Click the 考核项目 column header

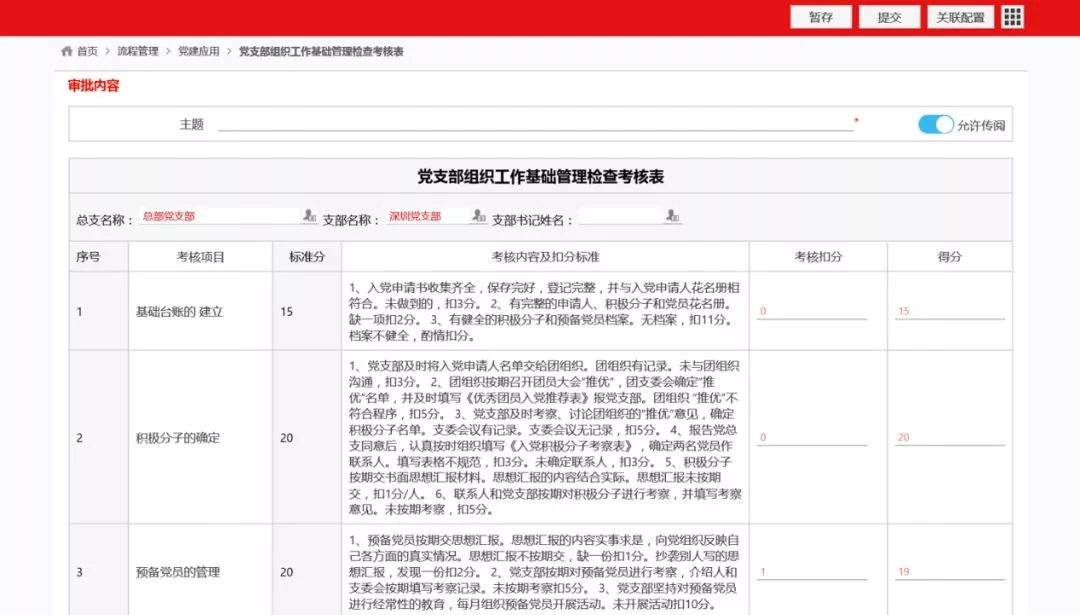[200, 257]
